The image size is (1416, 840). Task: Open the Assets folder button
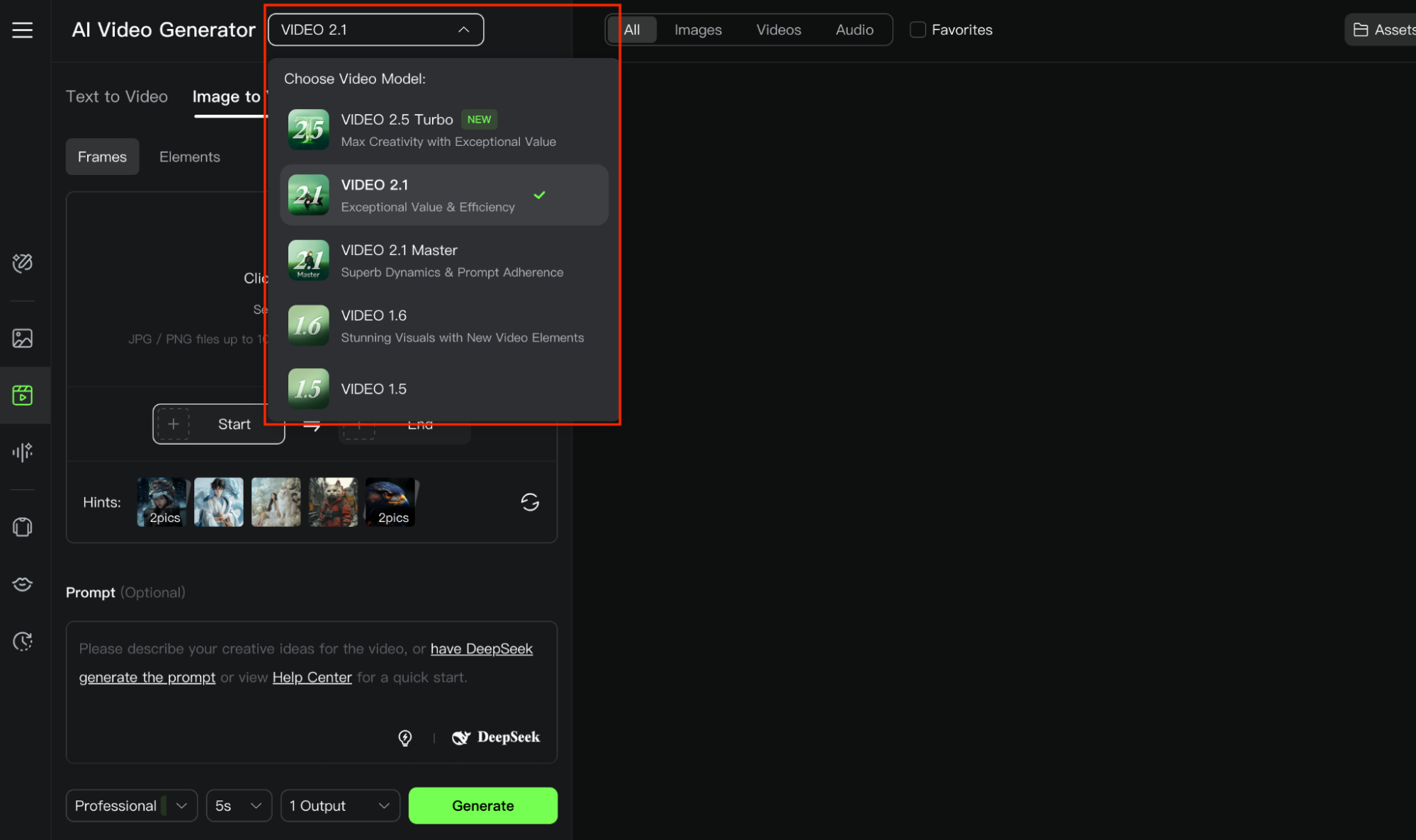coord(1383,30)
